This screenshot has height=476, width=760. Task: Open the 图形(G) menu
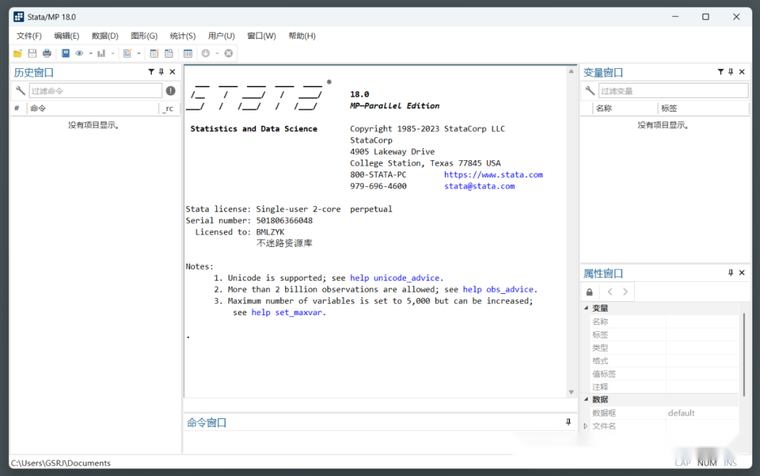pyautogui.click(x=144, y=36)
